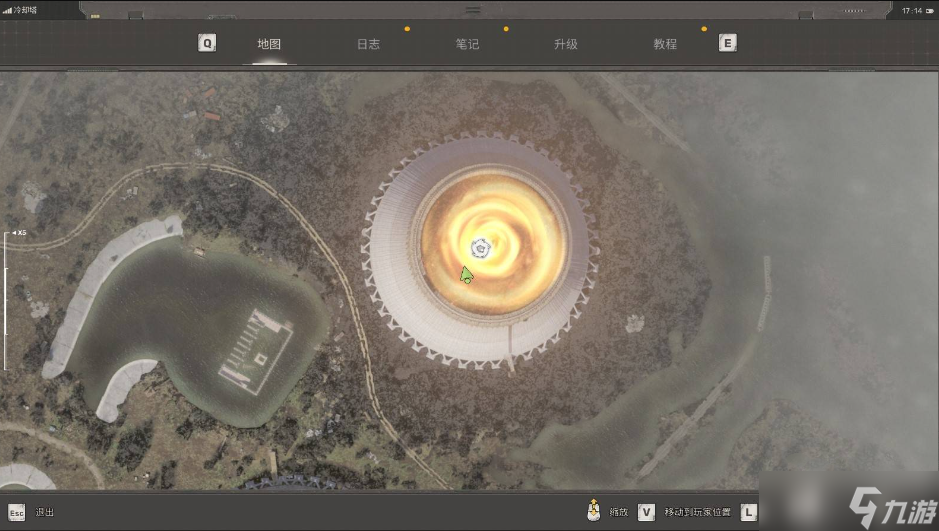Switch to the 地图 tab

click(x=269, y=44)
